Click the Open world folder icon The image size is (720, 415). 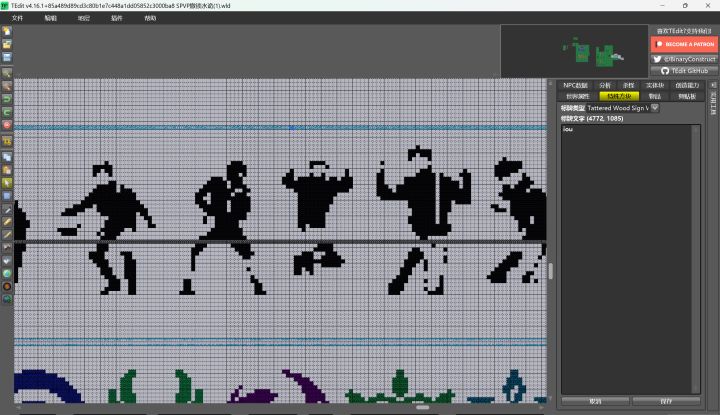tap(7, 44)
